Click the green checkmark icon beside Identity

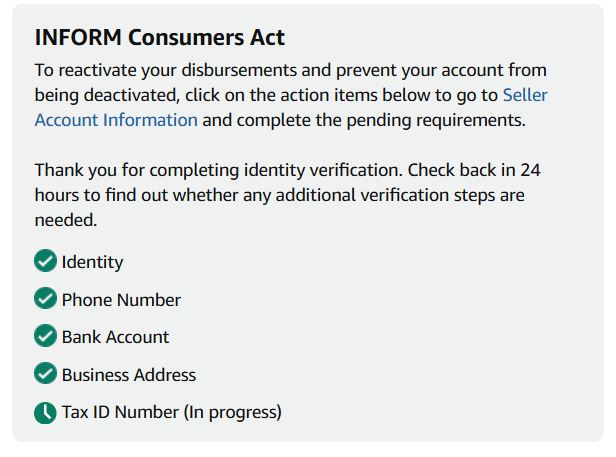click(x=46, y=261)
